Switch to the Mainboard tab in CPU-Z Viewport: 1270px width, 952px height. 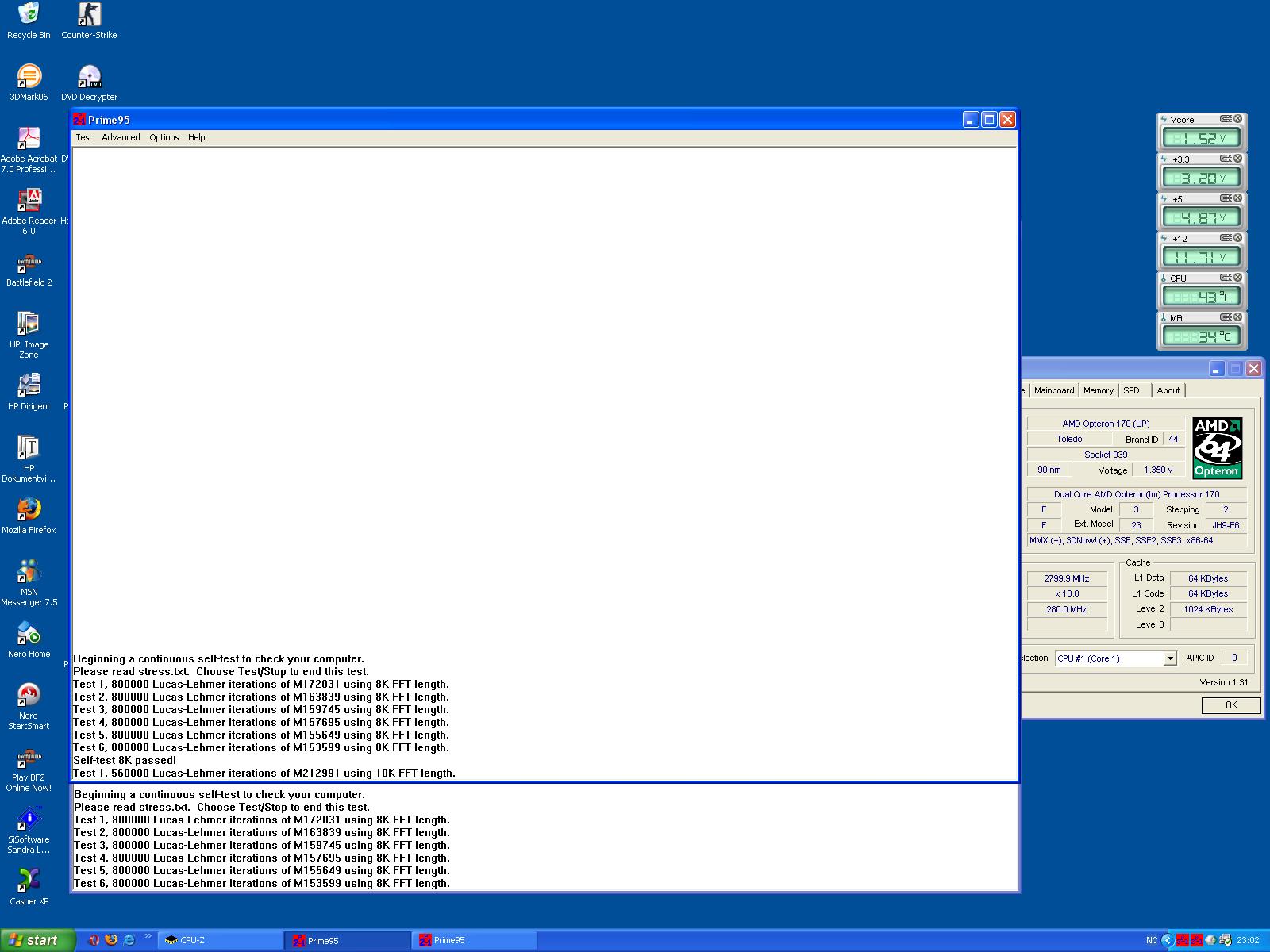[x=1054, y=390]
